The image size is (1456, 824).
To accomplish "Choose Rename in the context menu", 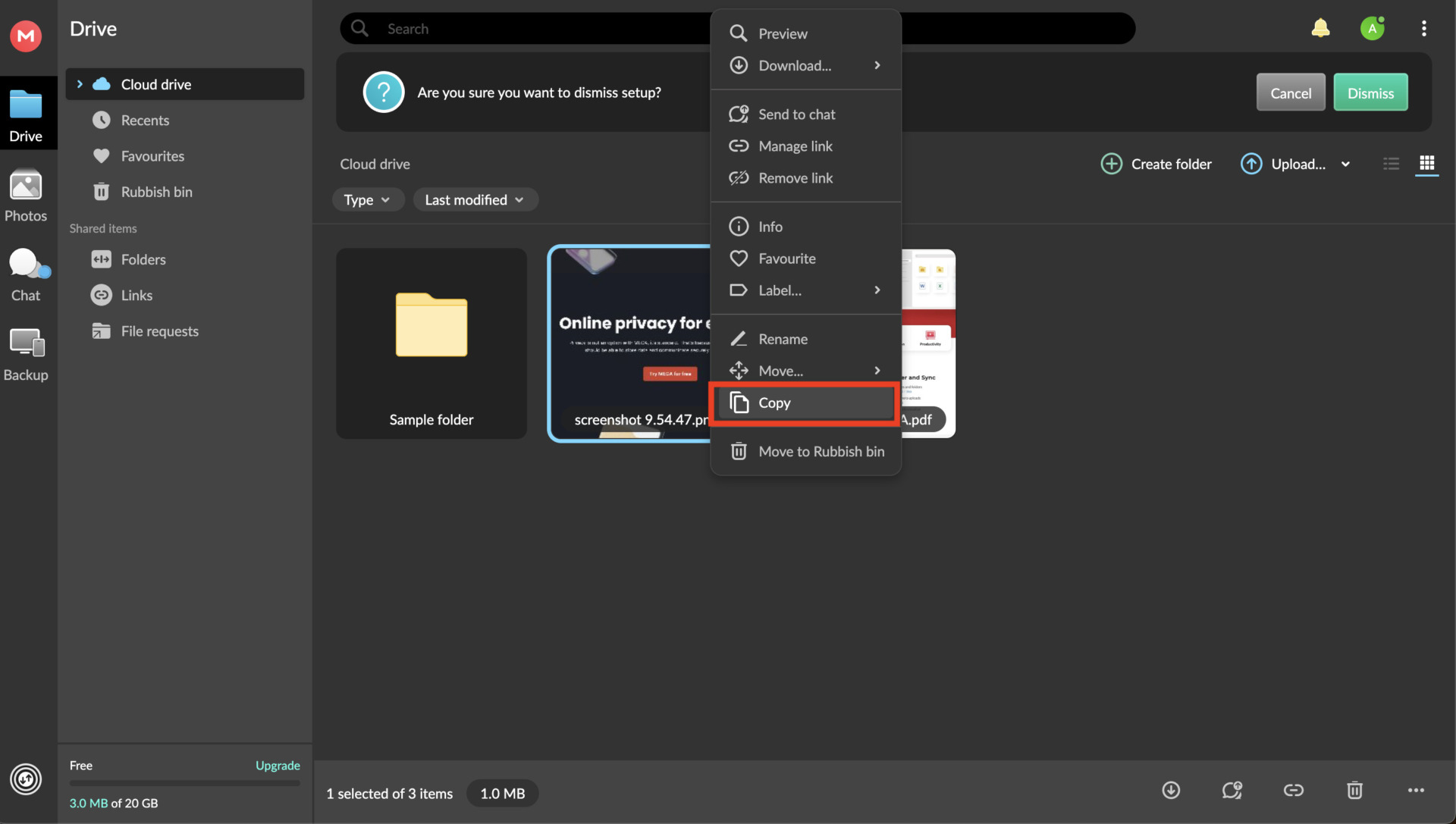I will click(x=783, y=339).
